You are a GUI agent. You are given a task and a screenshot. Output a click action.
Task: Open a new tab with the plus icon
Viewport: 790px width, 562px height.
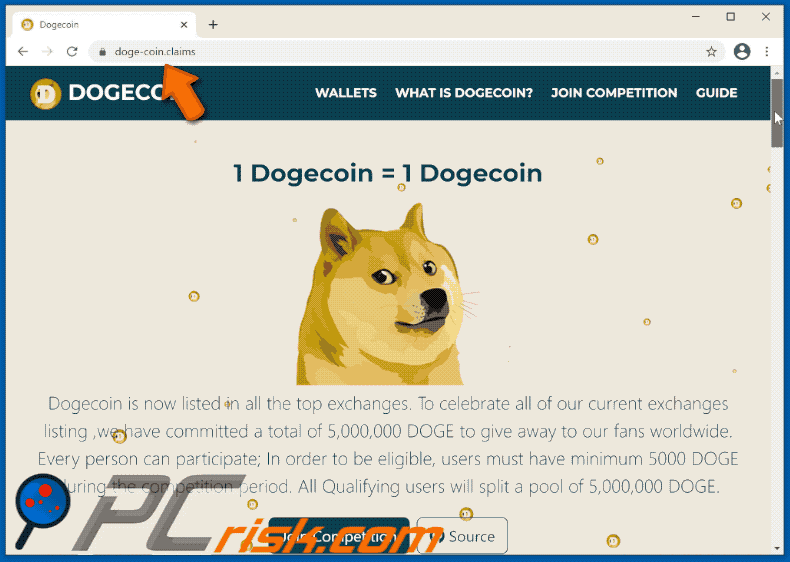point(213,25)
